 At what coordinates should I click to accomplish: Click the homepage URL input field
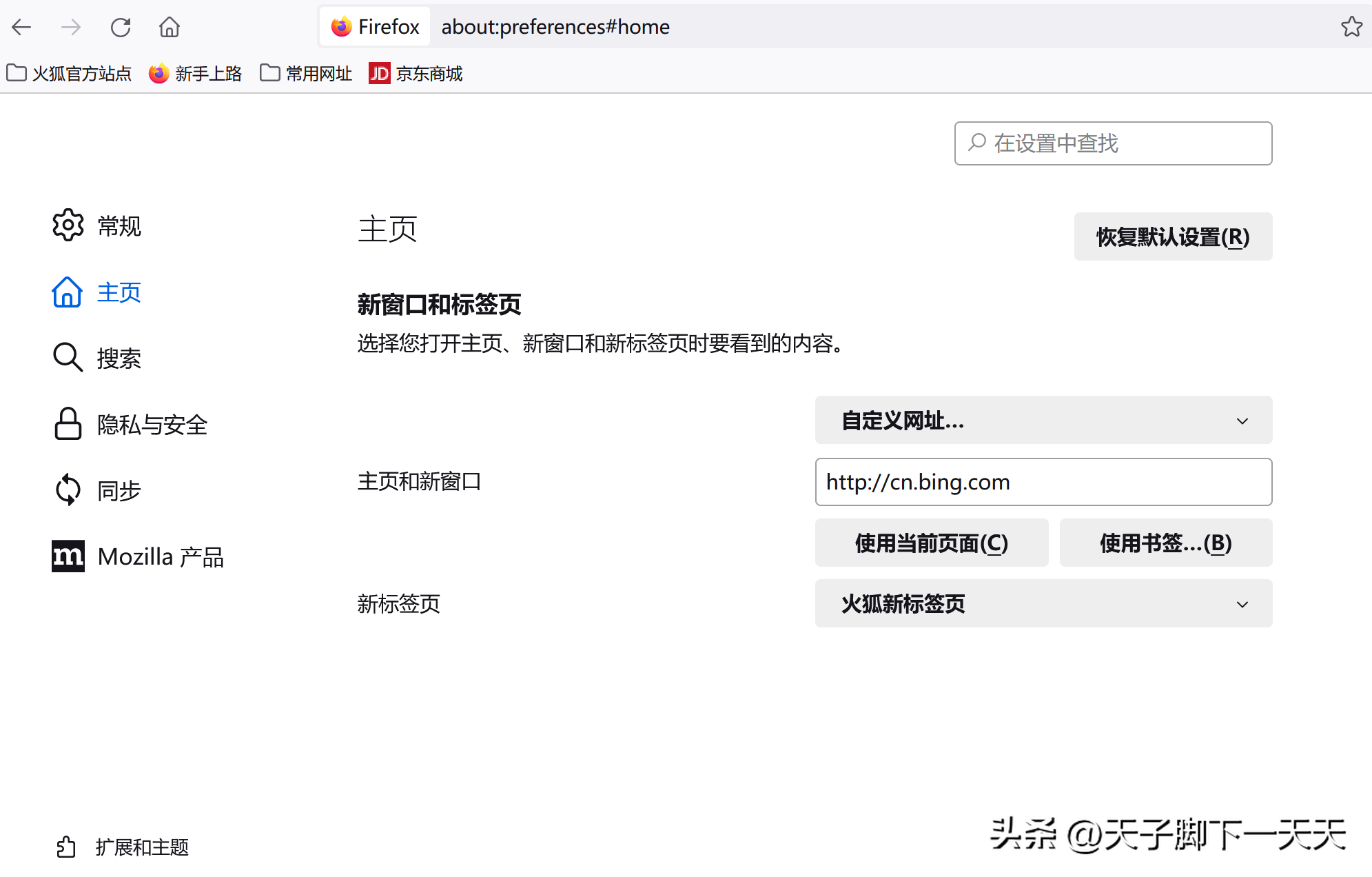pos(1043,482)
